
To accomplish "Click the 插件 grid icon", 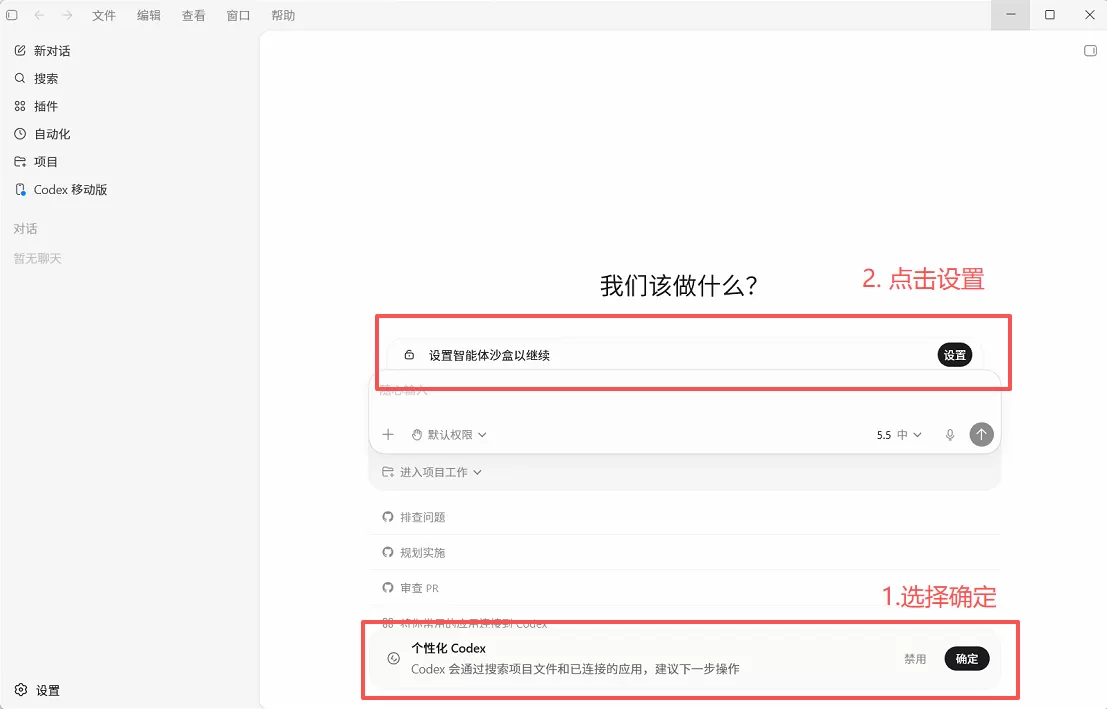I will 20,106.
